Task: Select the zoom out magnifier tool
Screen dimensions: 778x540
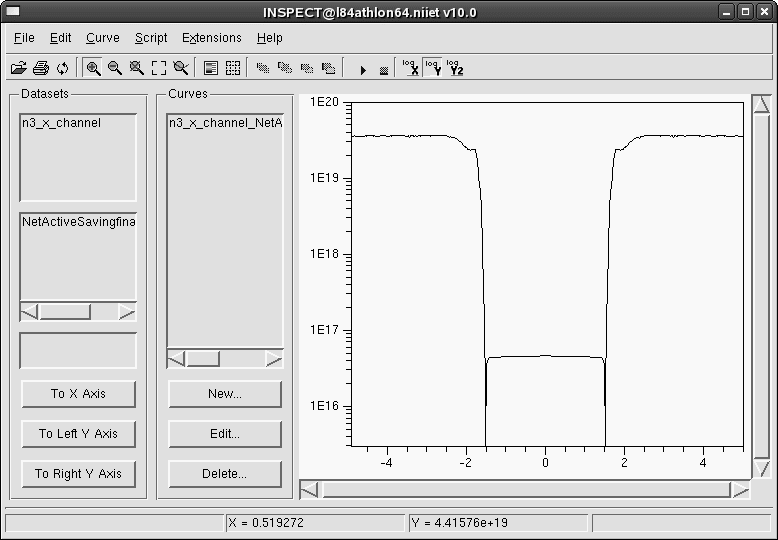Action: pyautogui.click(x=115, y=68)
